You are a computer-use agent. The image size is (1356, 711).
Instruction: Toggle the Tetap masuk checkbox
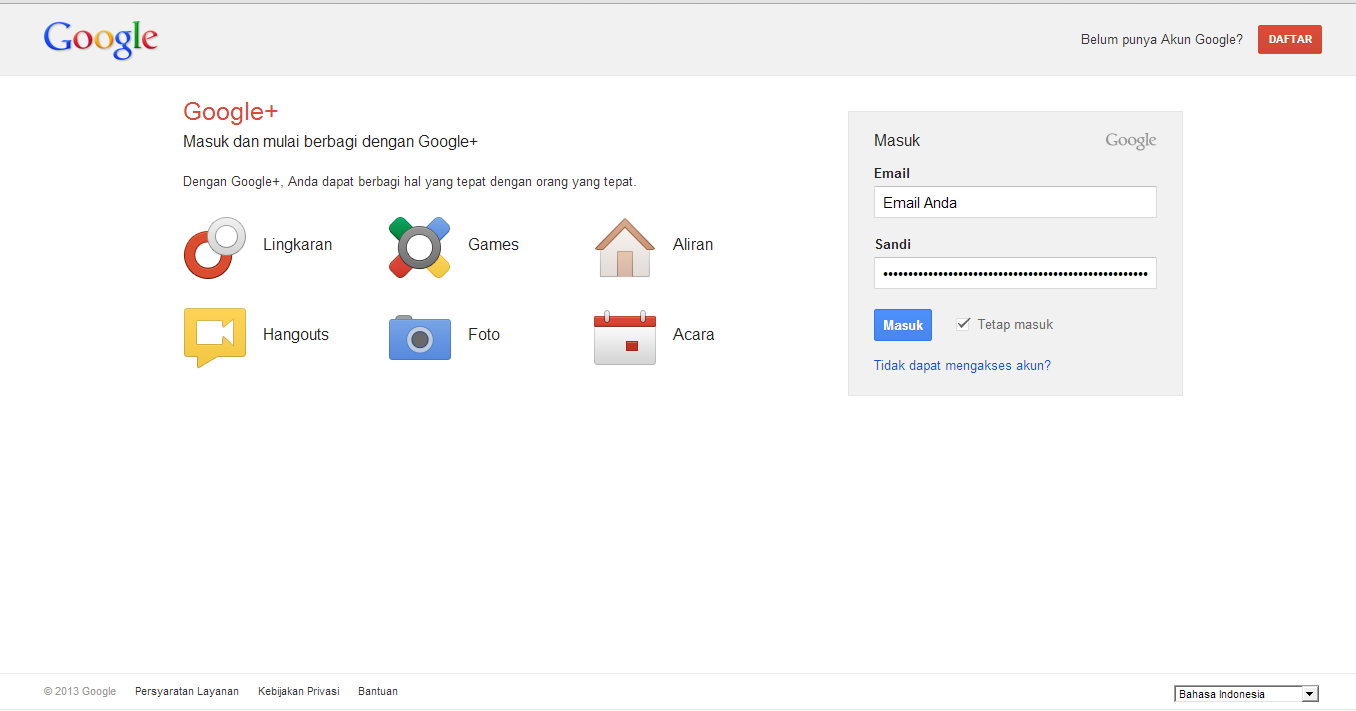click(x=963, y=324)
